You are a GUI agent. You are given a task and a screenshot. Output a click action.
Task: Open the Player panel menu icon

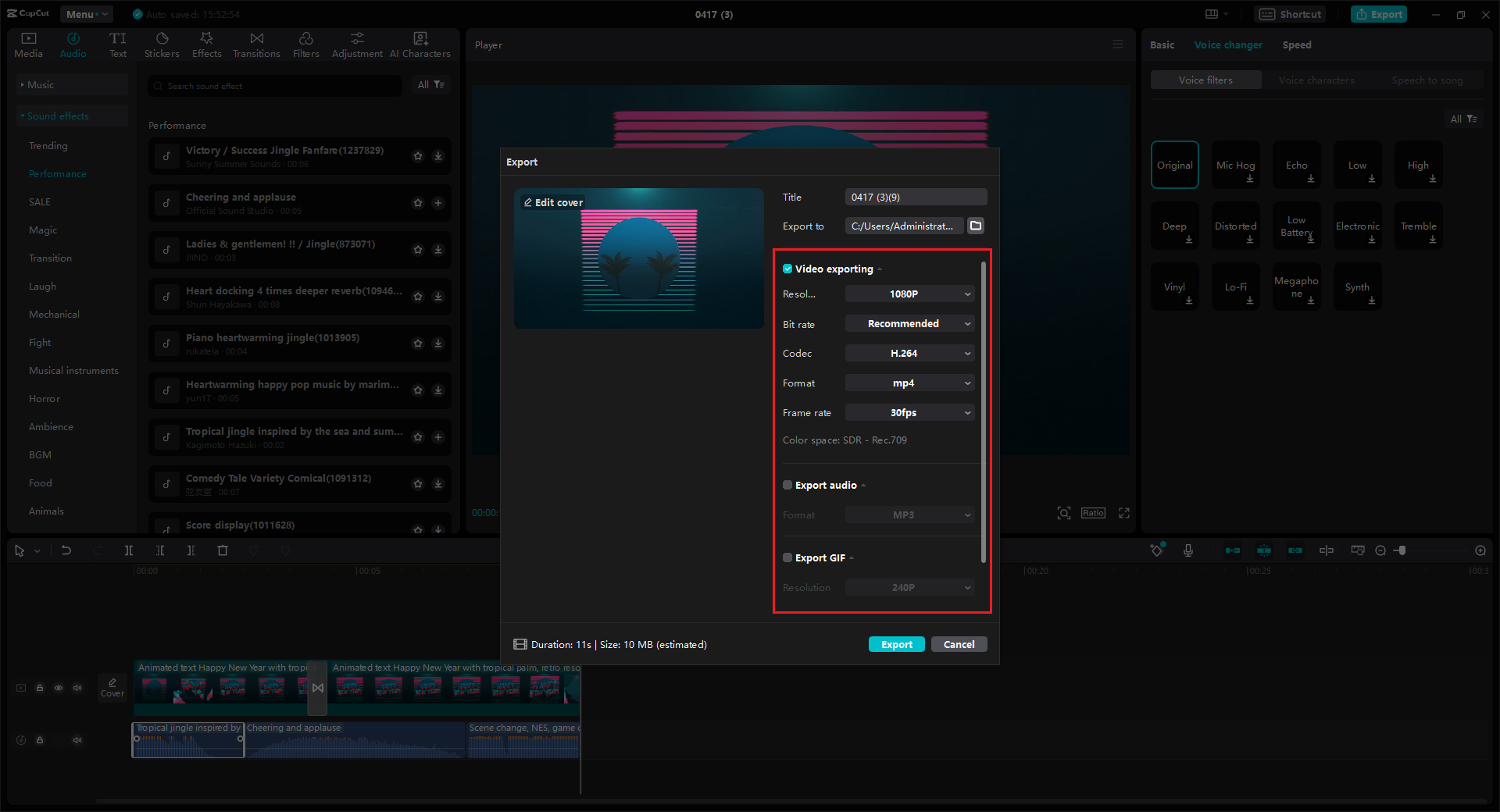click(x=1118, y=45)
